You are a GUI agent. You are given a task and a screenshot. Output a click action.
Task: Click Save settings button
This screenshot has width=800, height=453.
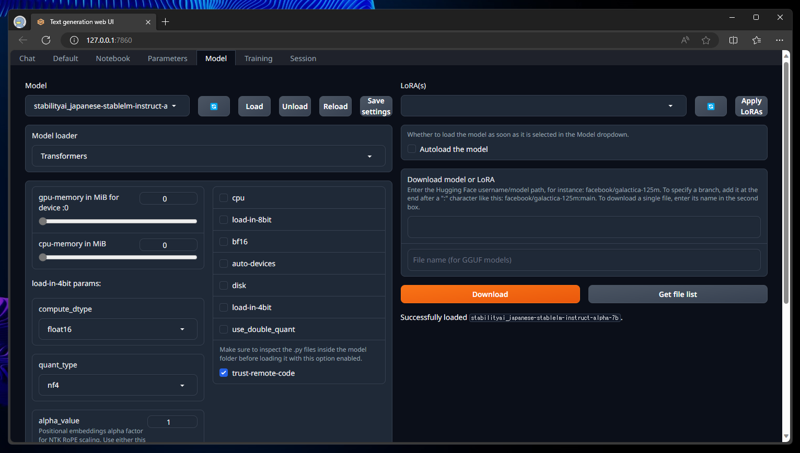click(376, 106)
